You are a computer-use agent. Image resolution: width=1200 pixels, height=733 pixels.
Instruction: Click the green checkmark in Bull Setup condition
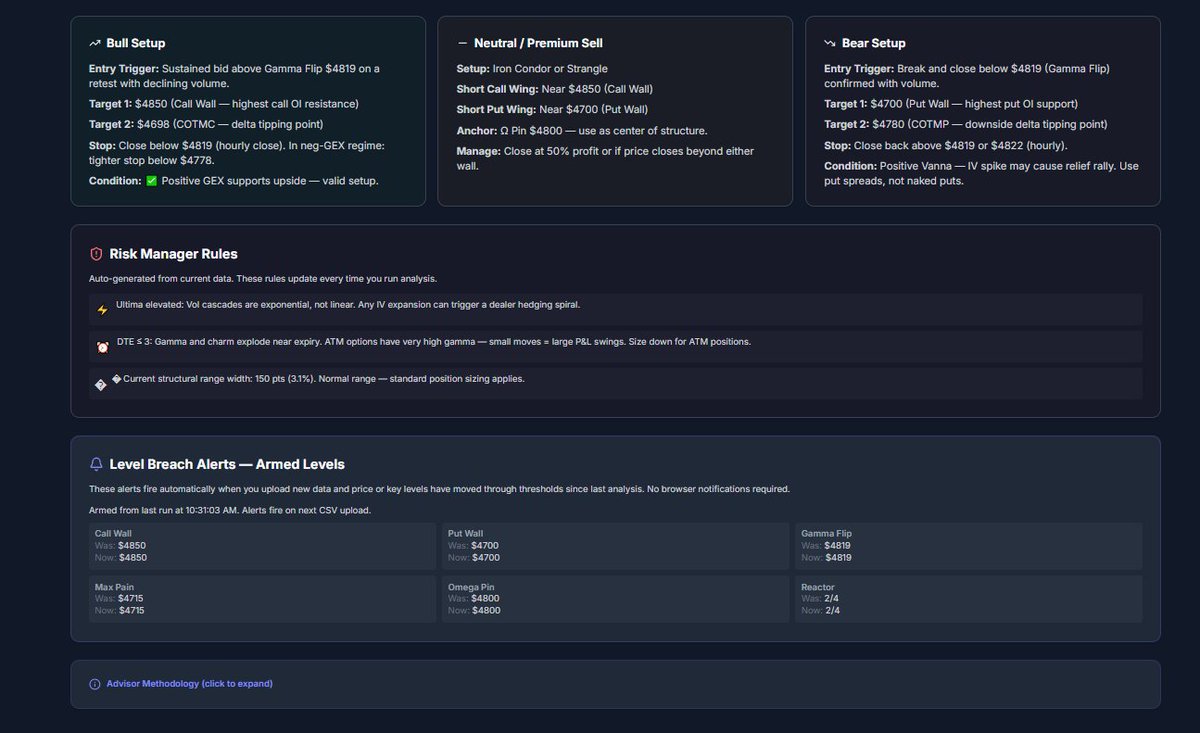pyautogui.click(x=150, y=181)
